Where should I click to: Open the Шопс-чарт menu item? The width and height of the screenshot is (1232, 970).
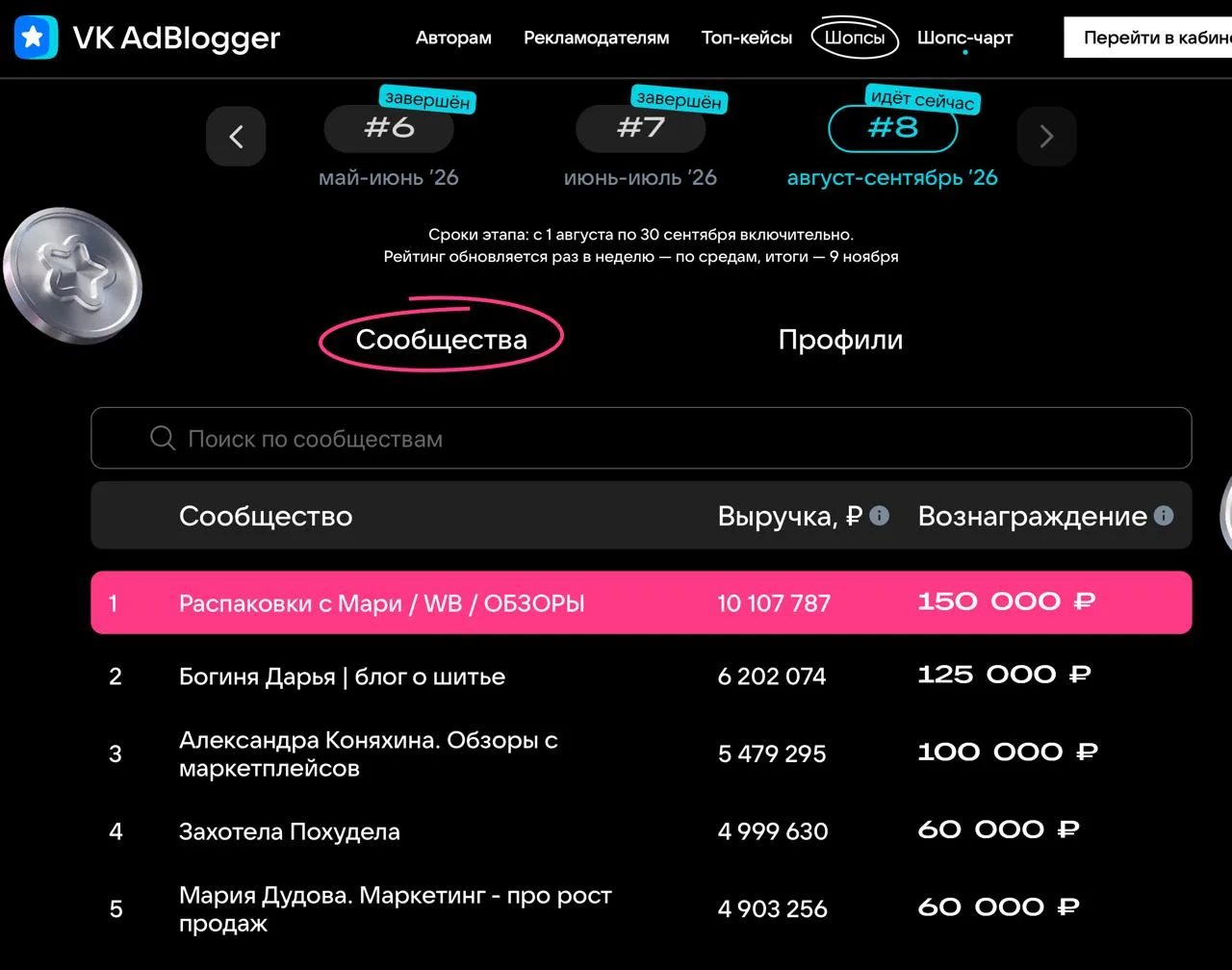(x=964, y=38)
